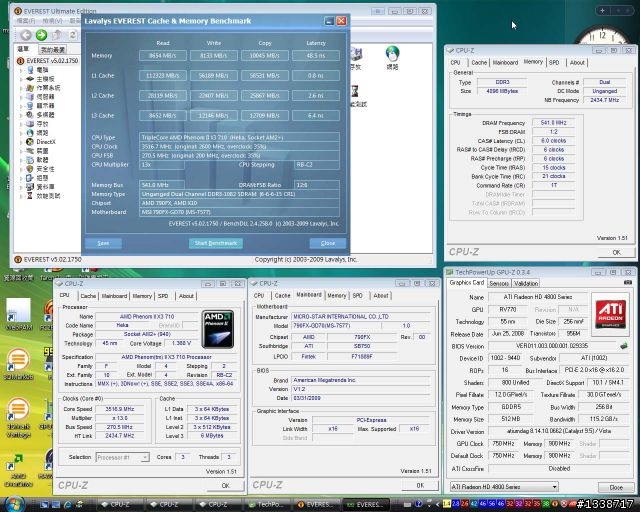This screenshot has width=640, height=512.
Task: Click the add gadget plus on sidebar
Action: 602,11
